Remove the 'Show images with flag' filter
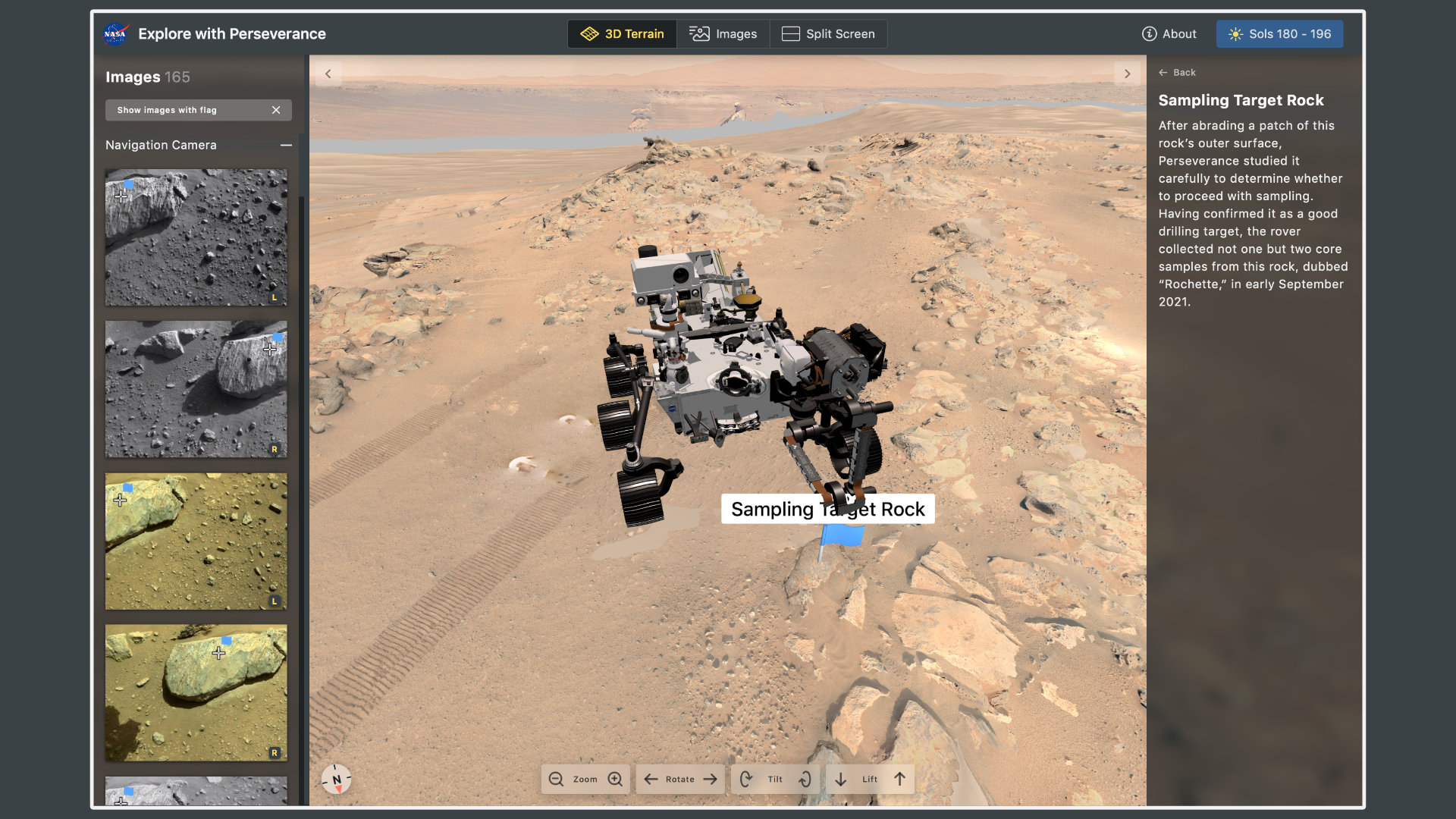The height and width of the screenshot is (819, 1456). click(x=276, y=110)
